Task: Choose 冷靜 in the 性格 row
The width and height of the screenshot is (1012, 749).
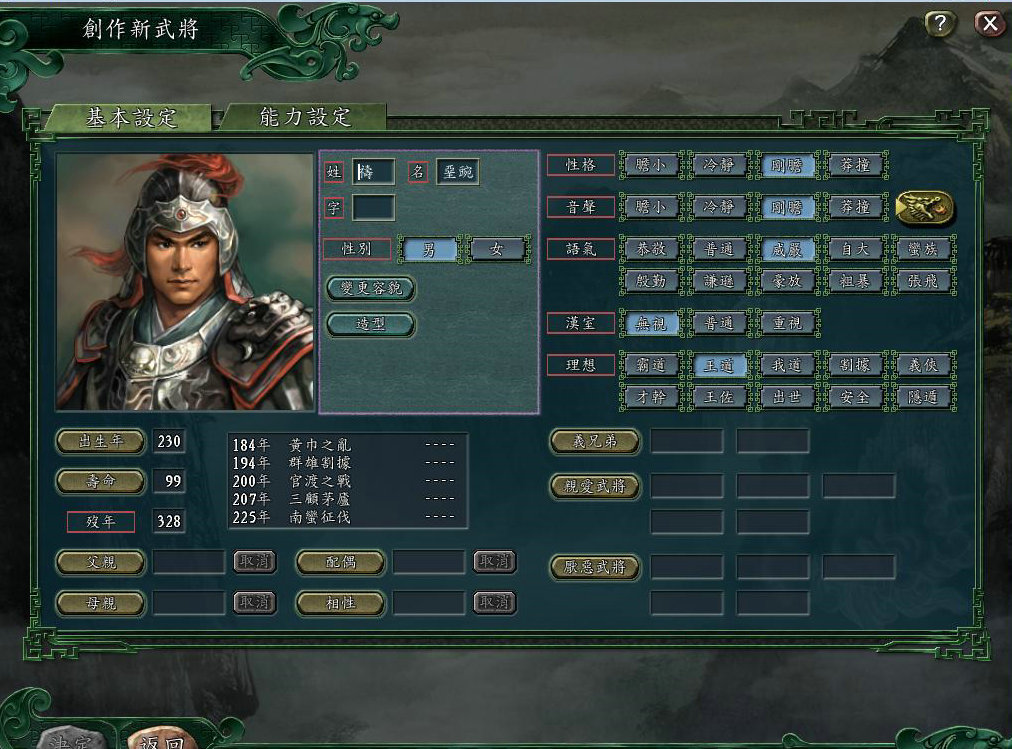Action: pos(718,165)
